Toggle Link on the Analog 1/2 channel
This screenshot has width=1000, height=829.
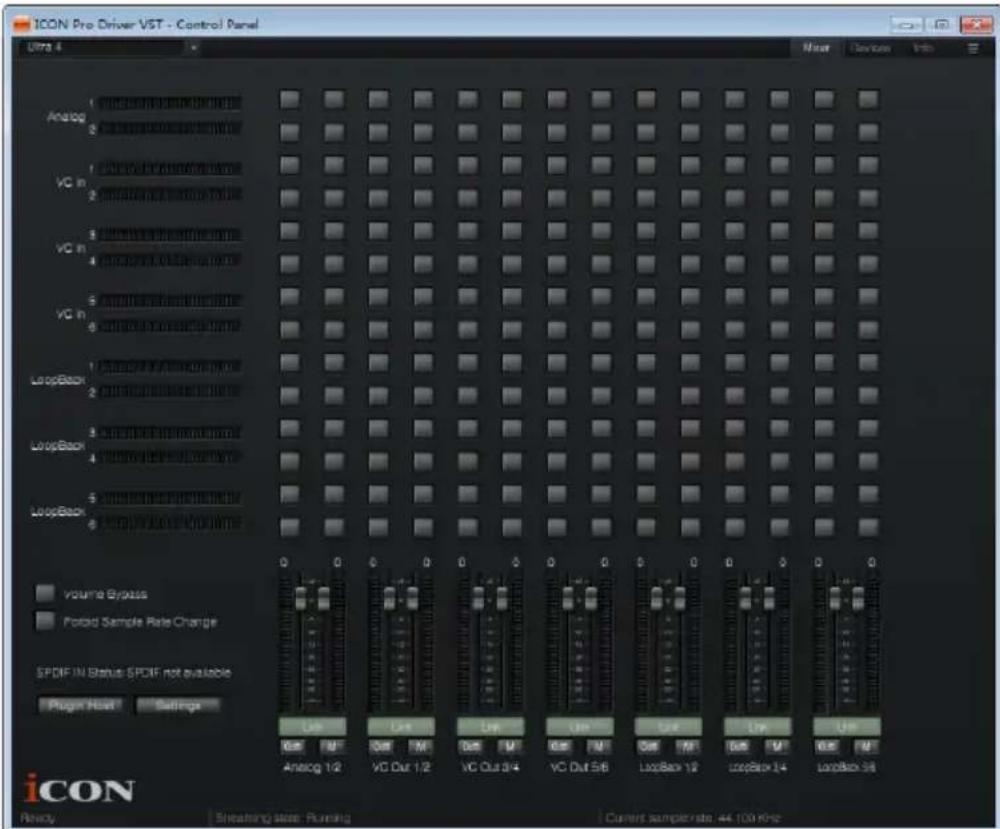coord(312,726)
